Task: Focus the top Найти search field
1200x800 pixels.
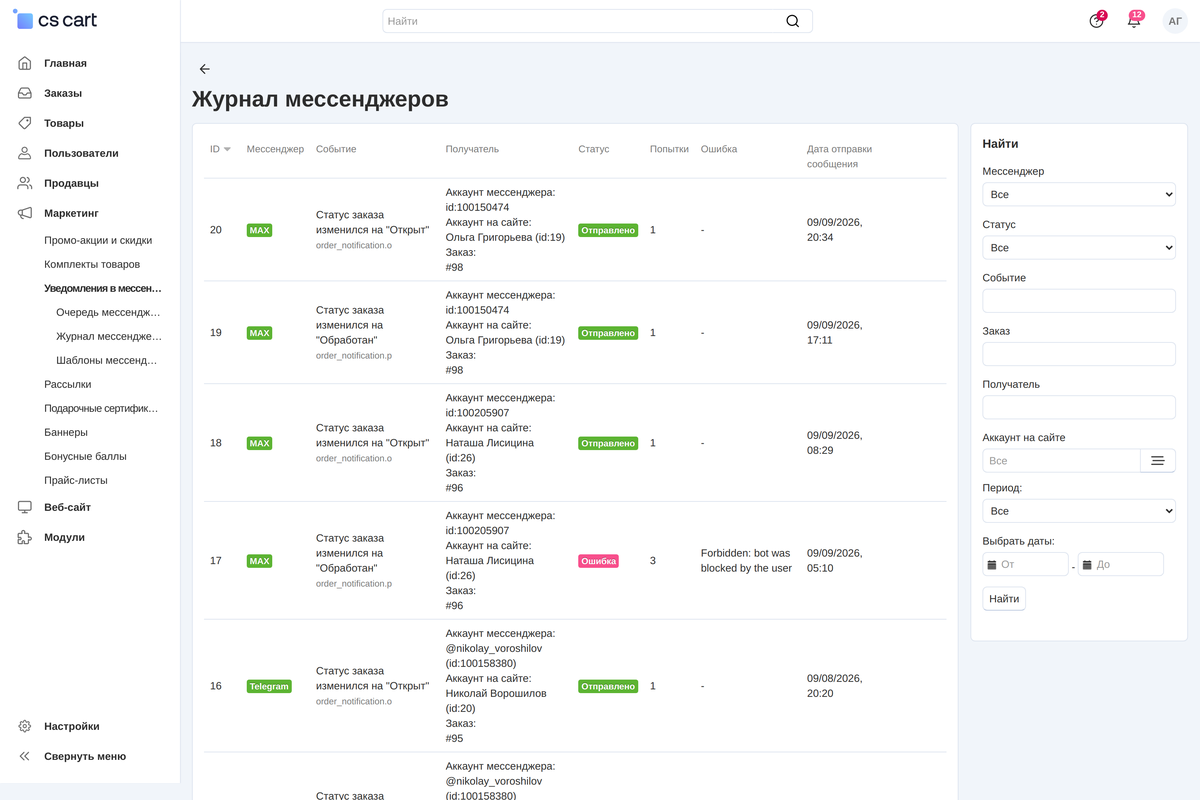Action: click(x=597, y=21)
